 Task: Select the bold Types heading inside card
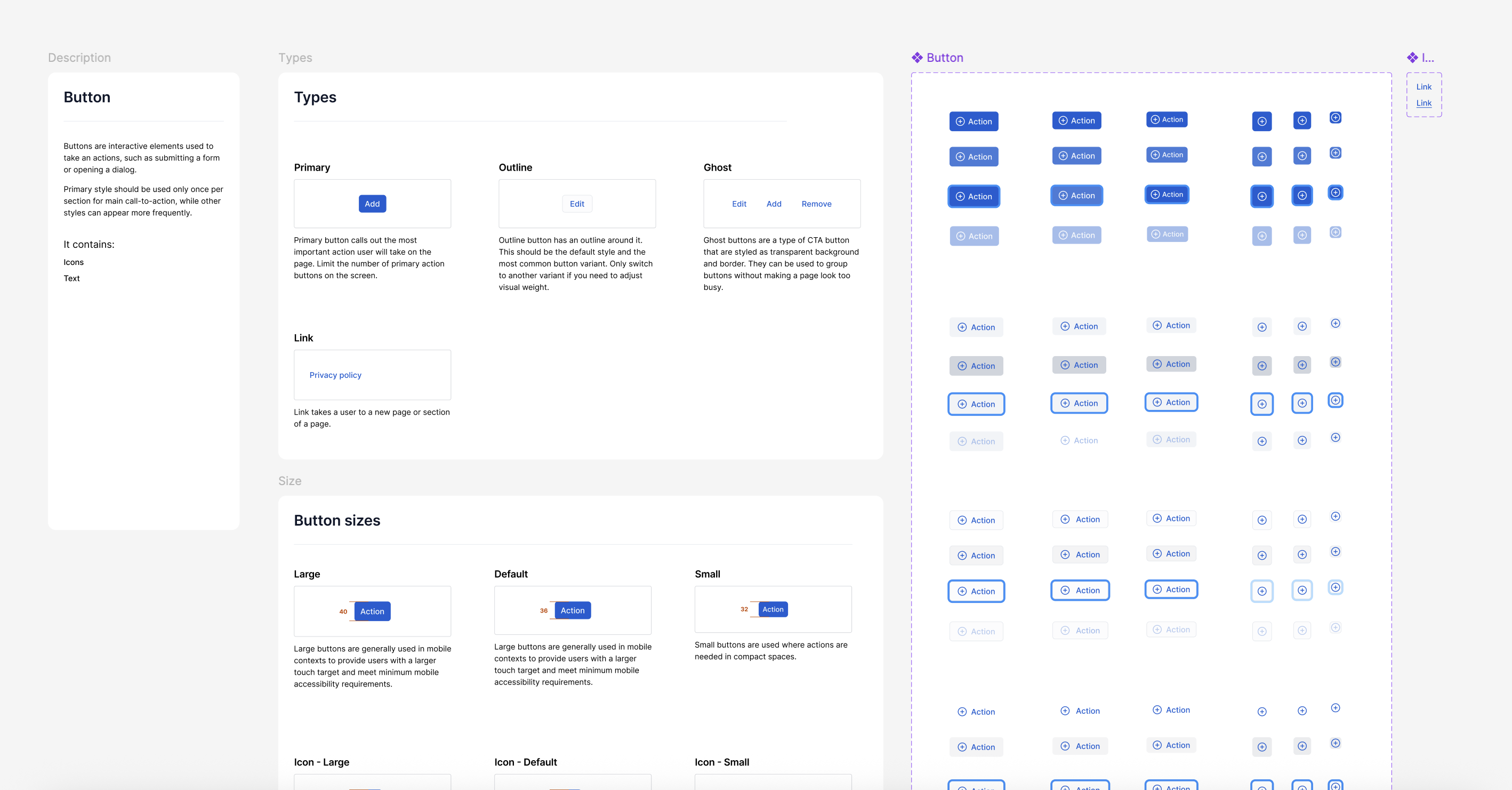coord(315,97)
